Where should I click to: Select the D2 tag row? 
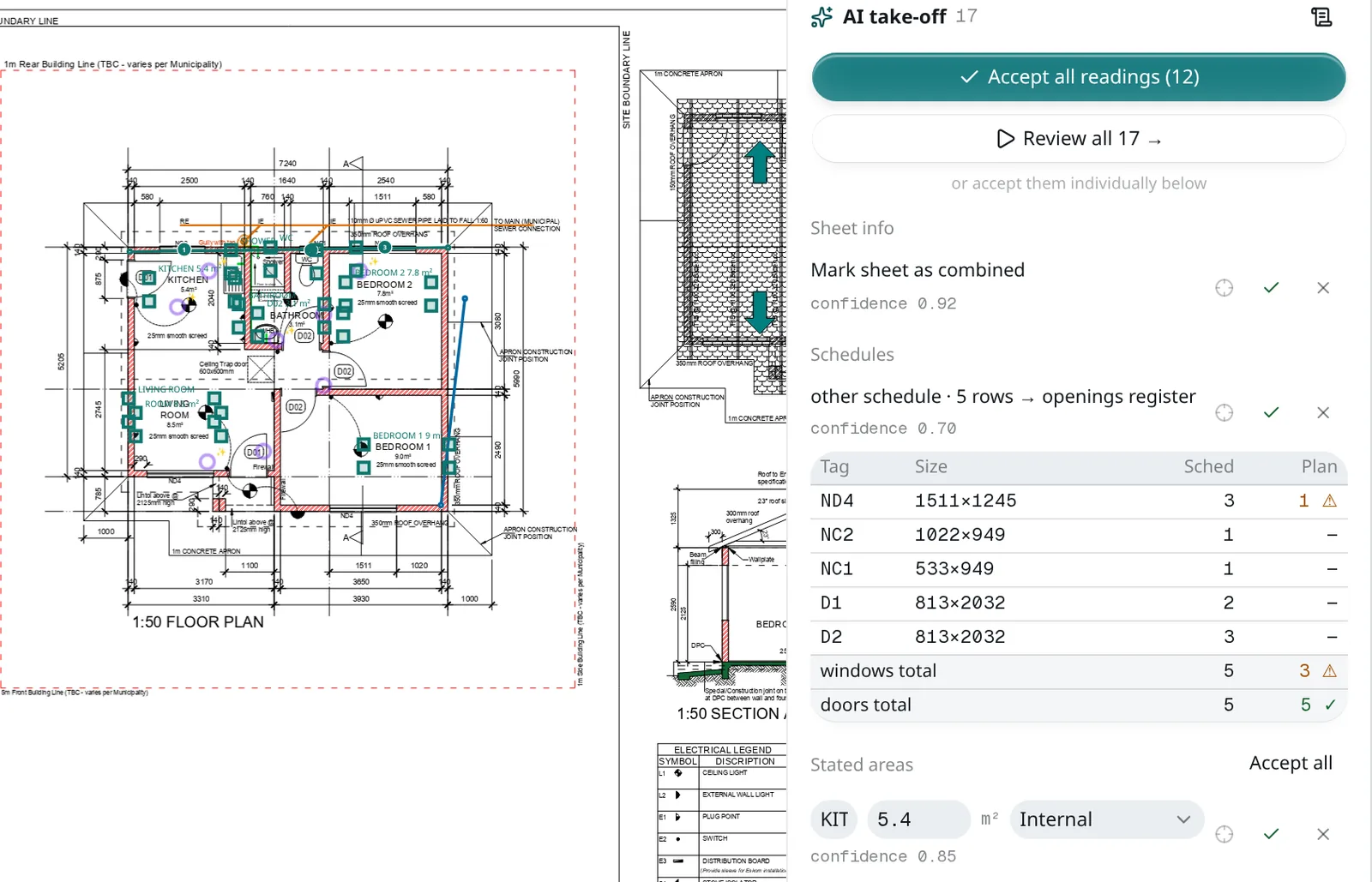pyautogui.click(x=1079, y=637)
